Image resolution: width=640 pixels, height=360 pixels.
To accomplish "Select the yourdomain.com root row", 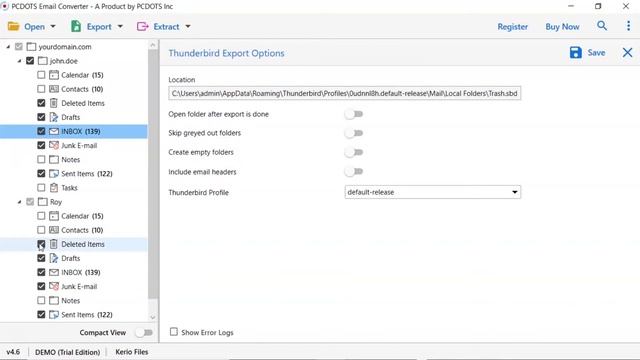I will [73, 47].
